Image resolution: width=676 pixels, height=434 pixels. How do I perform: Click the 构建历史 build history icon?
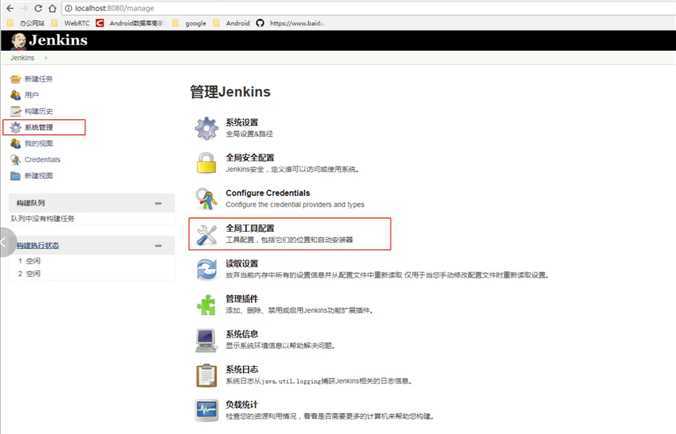click(x=16, y=111)
